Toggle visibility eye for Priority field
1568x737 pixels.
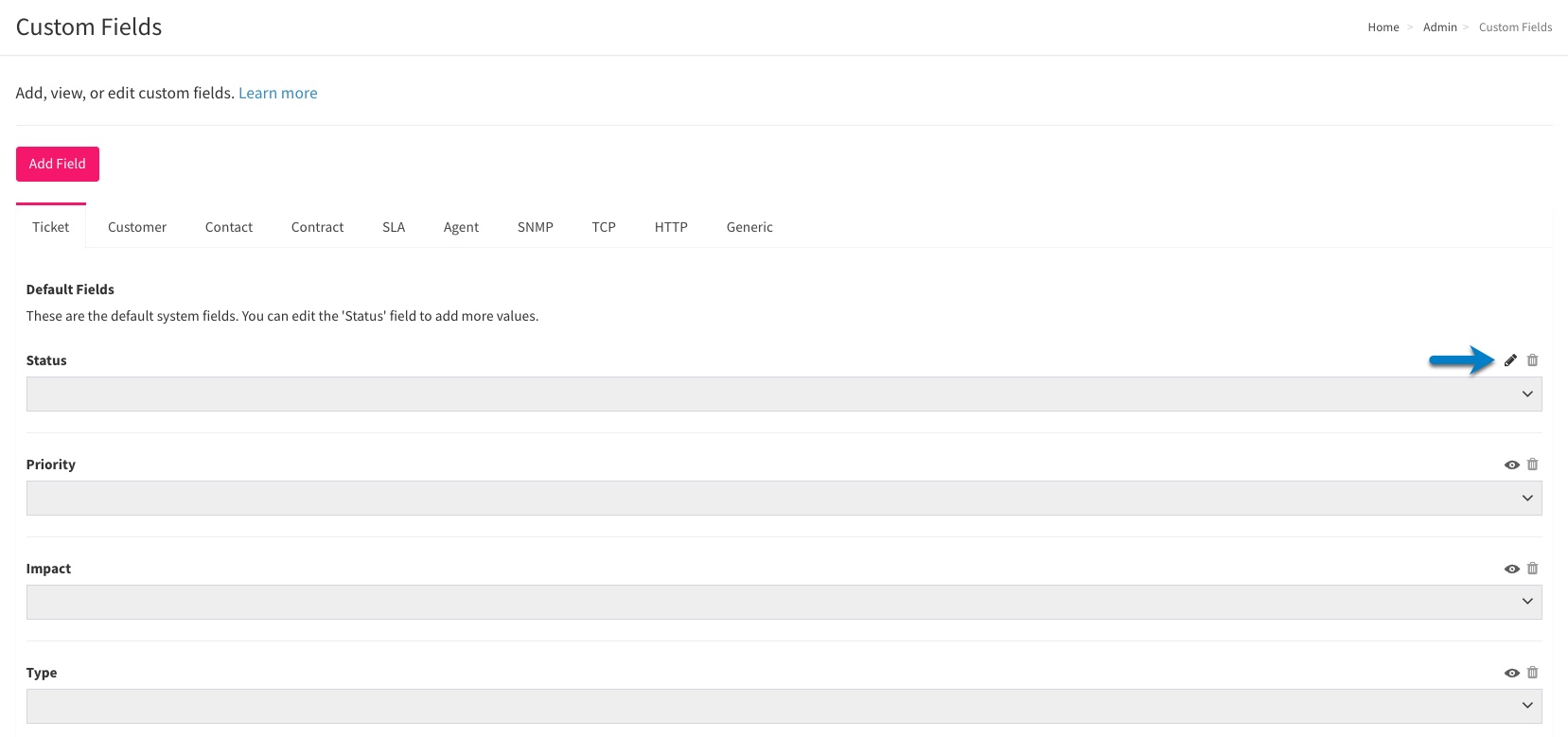(x=1511, y=465)
